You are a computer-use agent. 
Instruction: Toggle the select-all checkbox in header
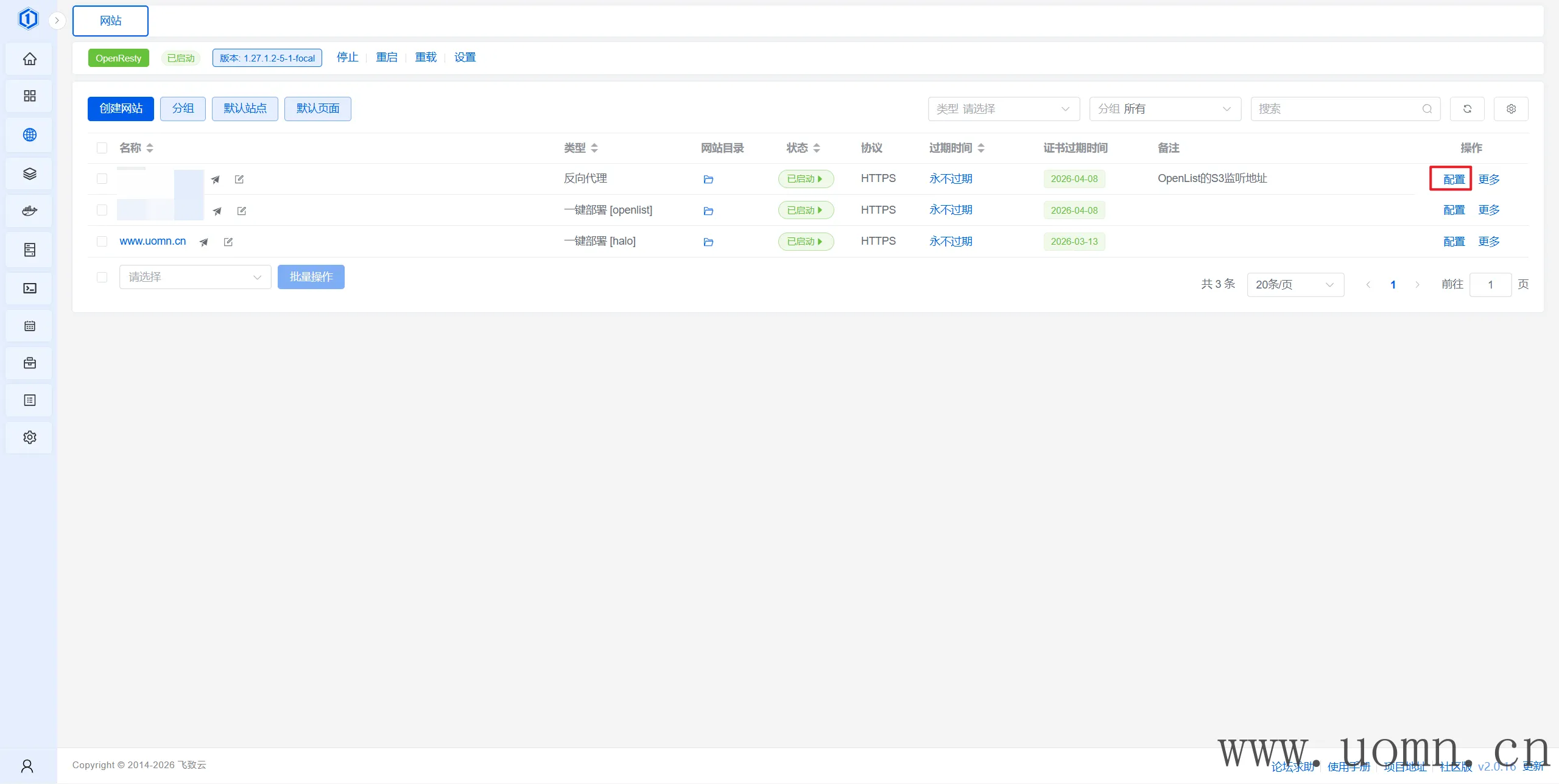pos(102,148)
